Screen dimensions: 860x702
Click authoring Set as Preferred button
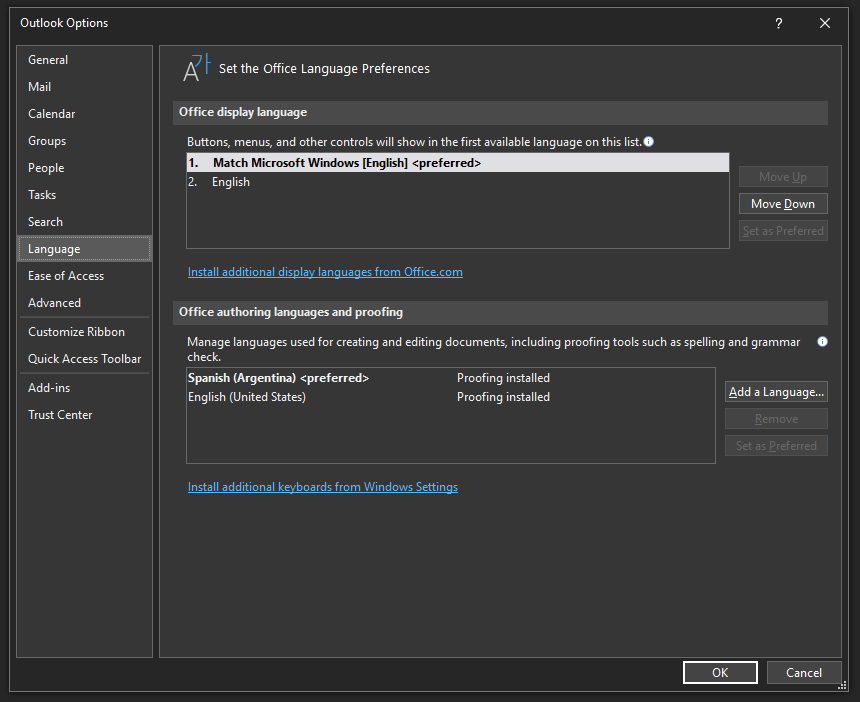776,446
